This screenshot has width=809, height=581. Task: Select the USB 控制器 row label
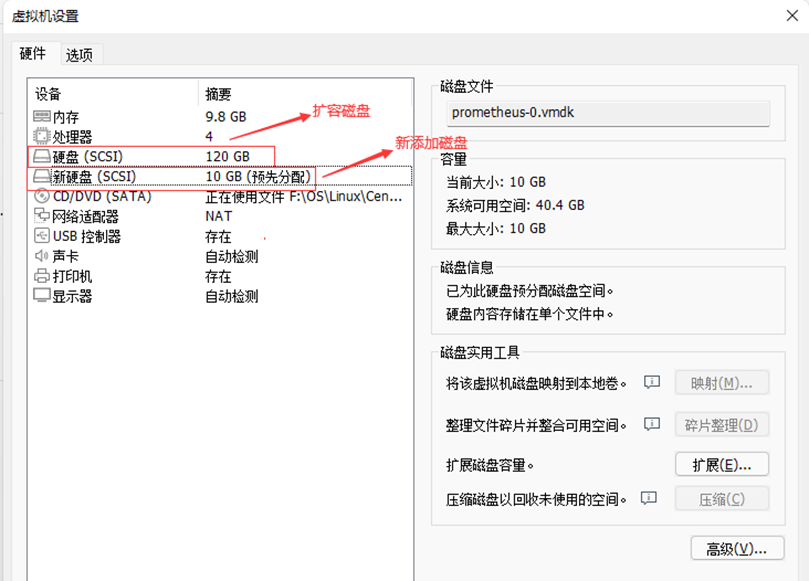click(87, 236)
